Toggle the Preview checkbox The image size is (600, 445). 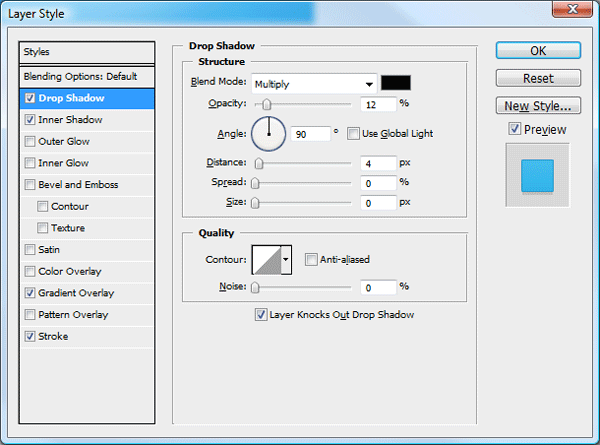515,129
